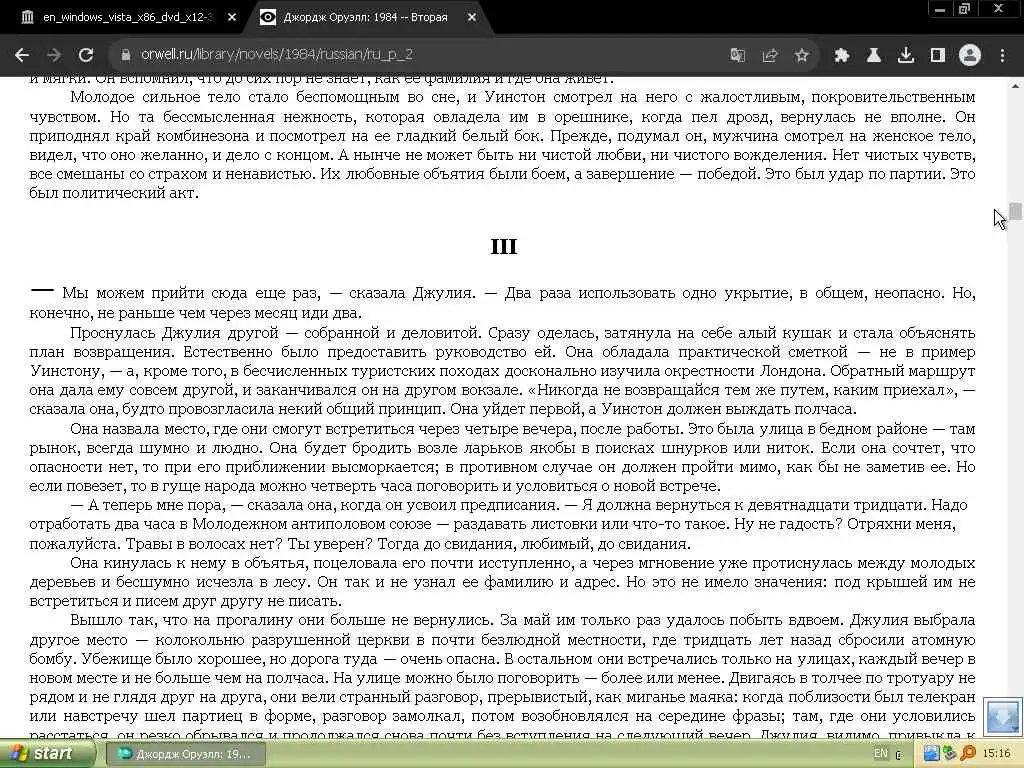Viewport: 1024px width, 768px height.
Task: Click the address bar URL field
Action: tap(418, 55)
